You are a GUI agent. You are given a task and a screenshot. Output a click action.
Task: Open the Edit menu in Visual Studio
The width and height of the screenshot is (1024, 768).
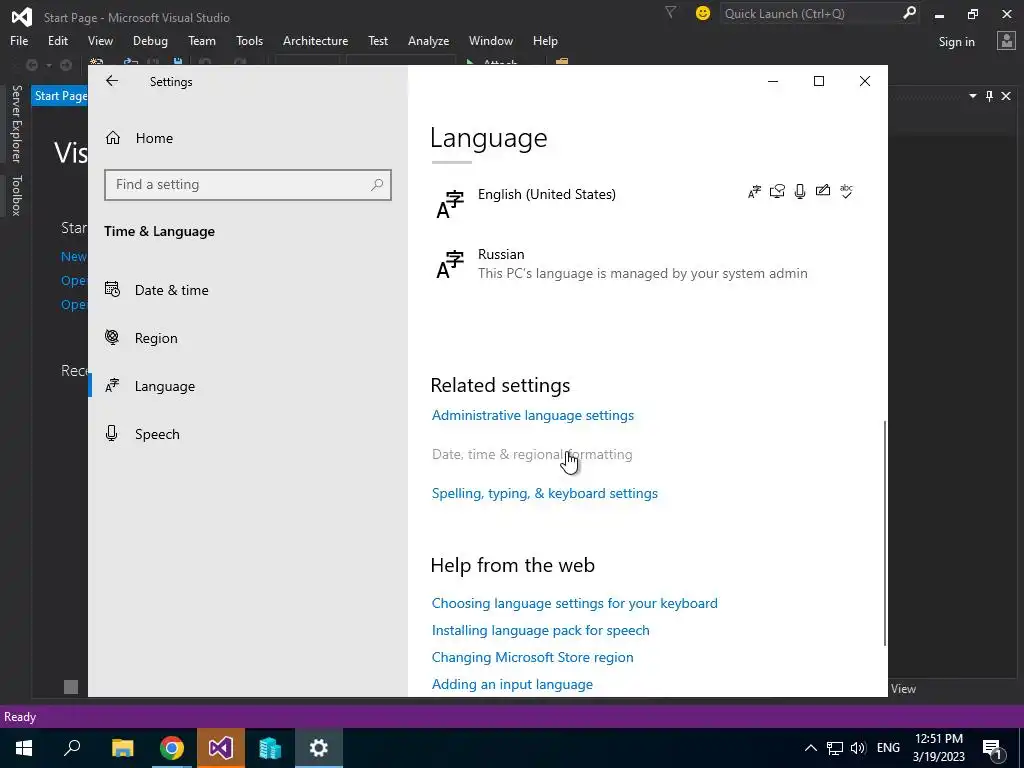57,40
